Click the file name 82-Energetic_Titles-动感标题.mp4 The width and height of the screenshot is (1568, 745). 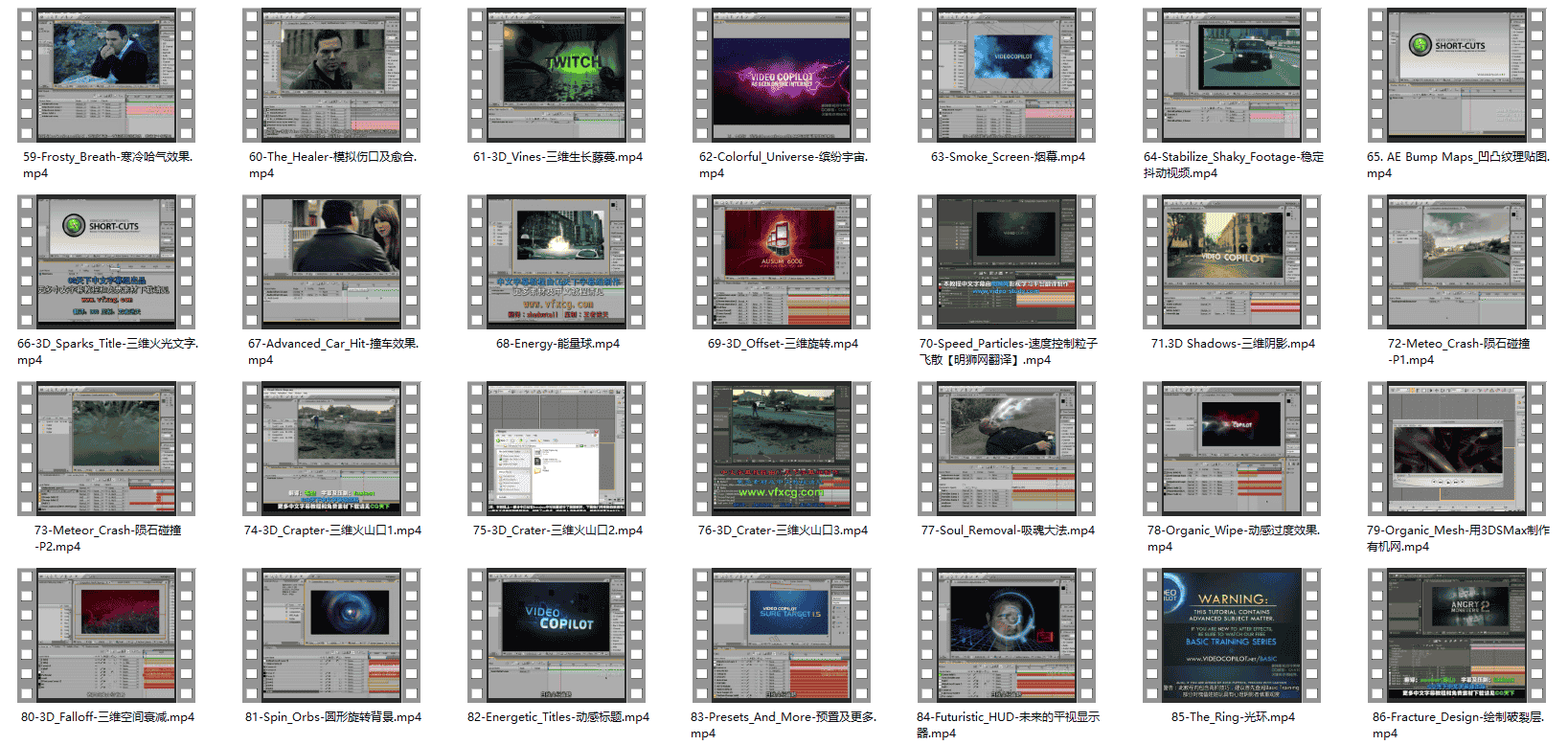click(x=557, y=717)
